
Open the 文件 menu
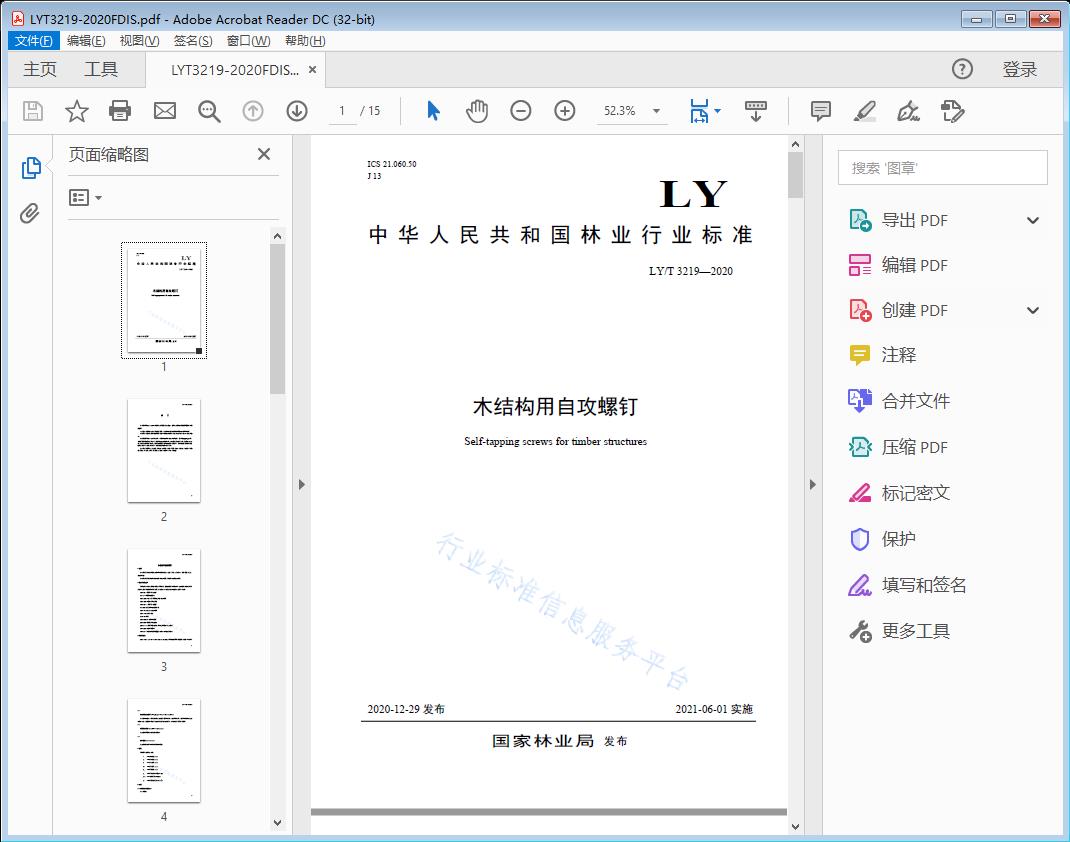[33, 40]
